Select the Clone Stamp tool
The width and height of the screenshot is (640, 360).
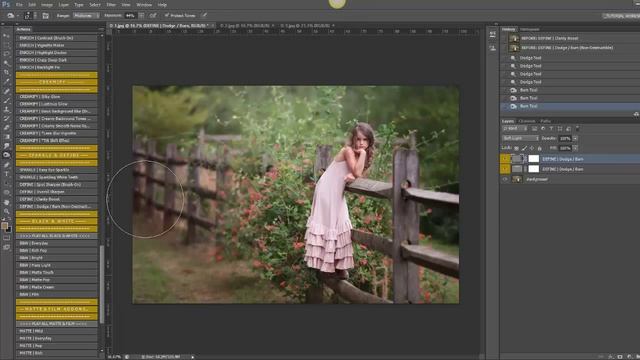click(7, 109)
